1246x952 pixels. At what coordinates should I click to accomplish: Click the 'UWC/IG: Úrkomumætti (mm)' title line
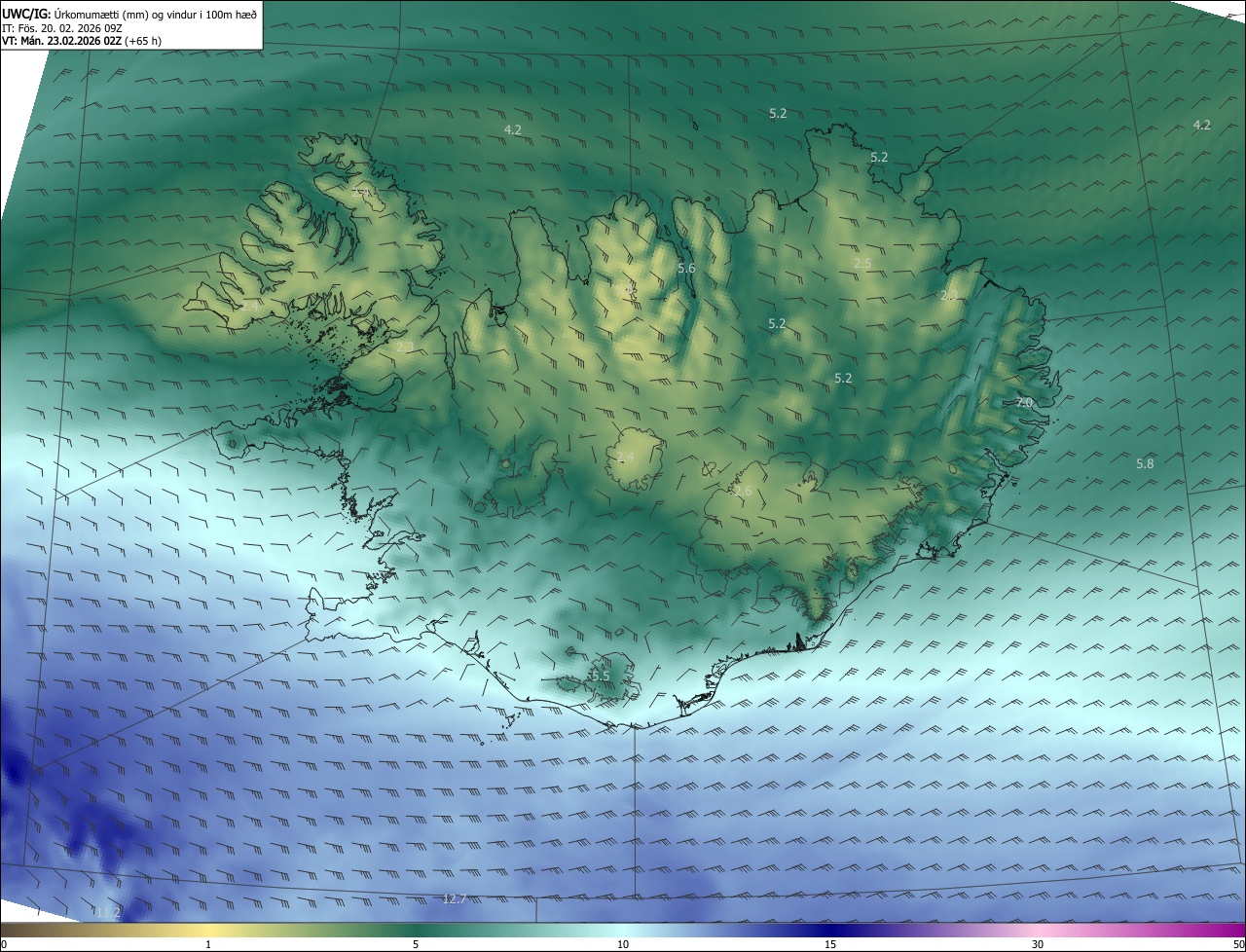pyautogui.click(x=128, y=14)
